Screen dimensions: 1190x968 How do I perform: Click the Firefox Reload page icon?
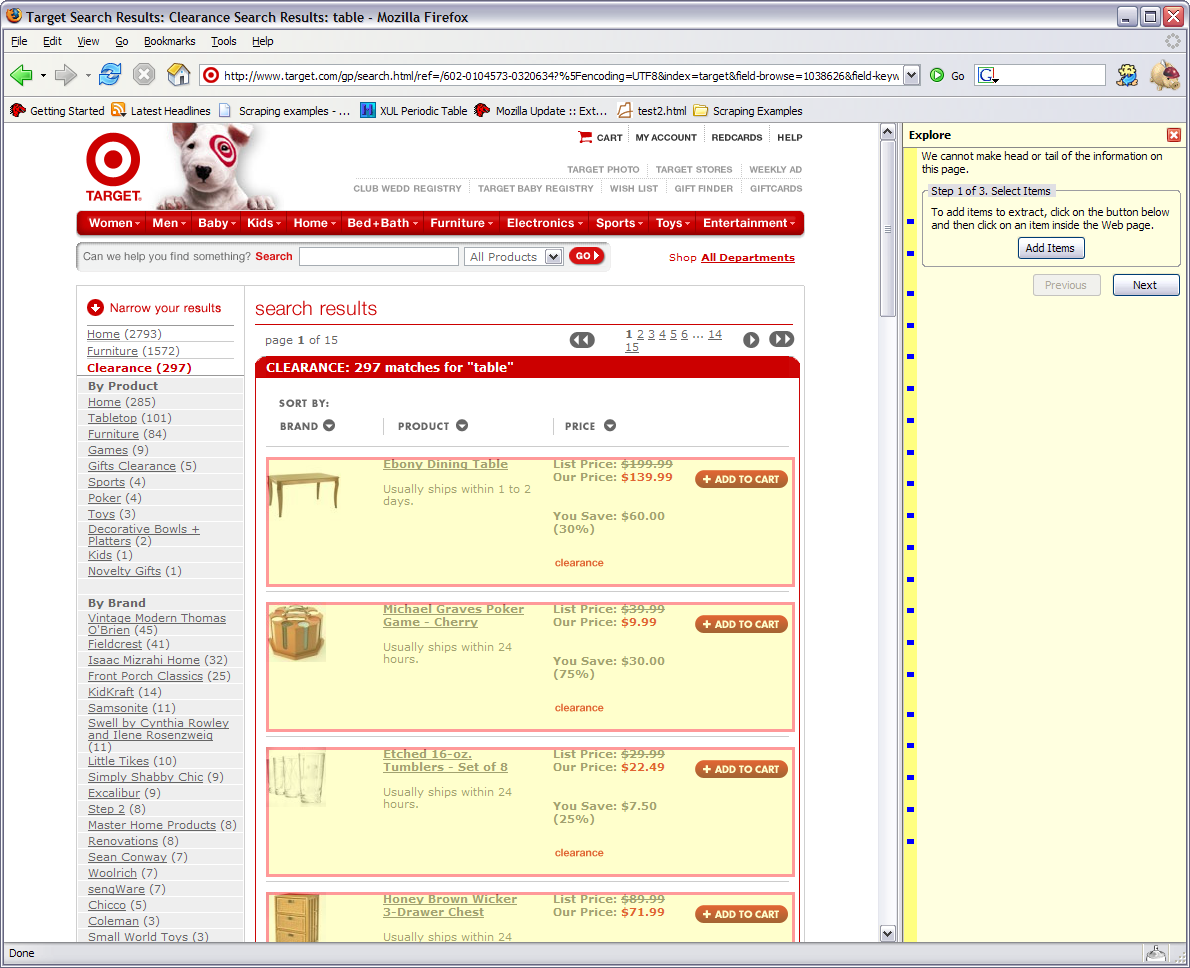(x=110, y=75)
